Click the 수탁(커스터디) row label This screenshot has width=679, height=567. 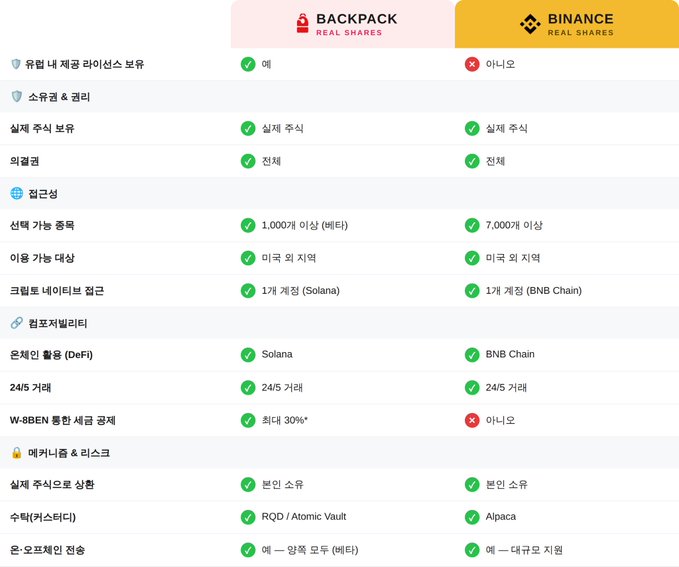(42, 517)
